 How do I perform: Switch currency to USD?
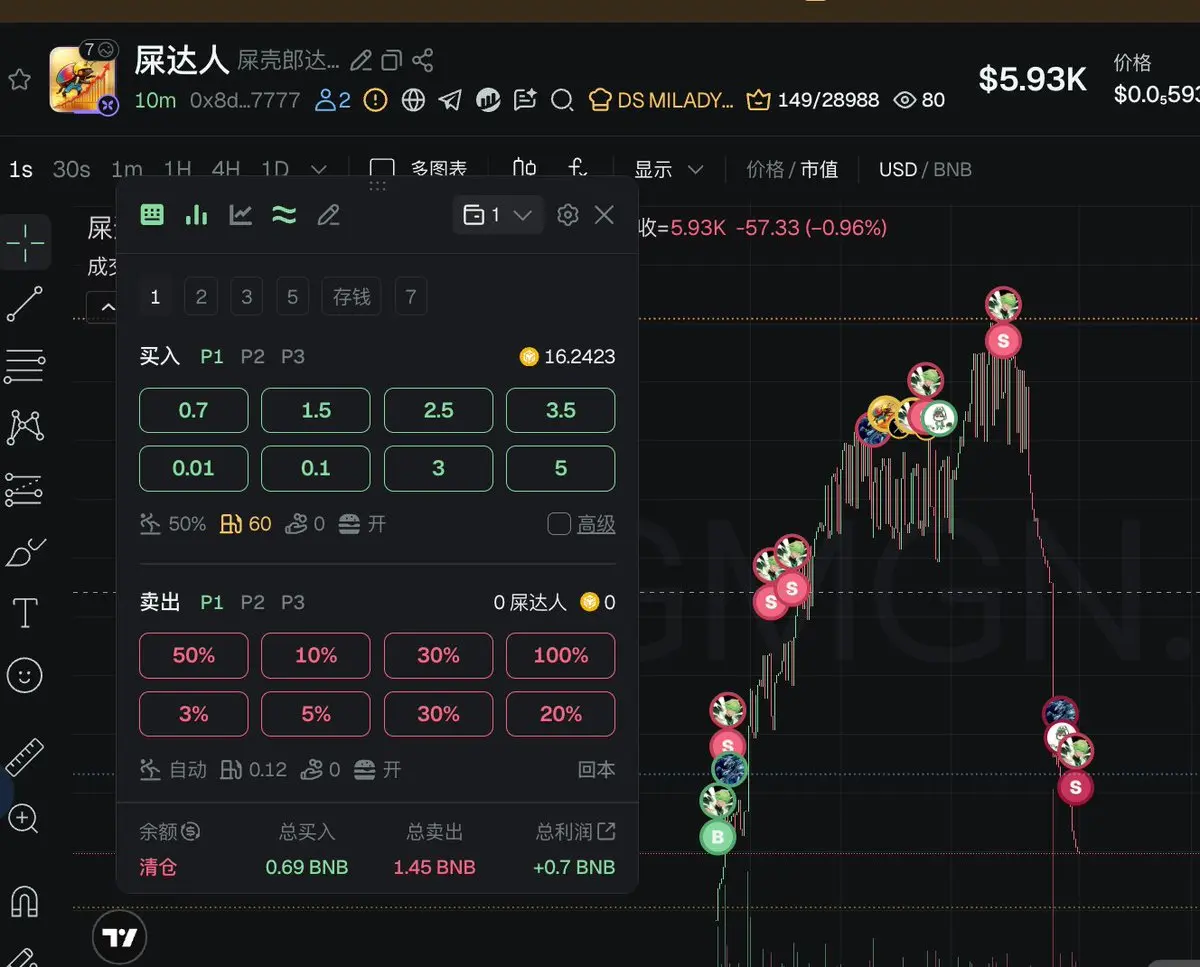point(897,169)
